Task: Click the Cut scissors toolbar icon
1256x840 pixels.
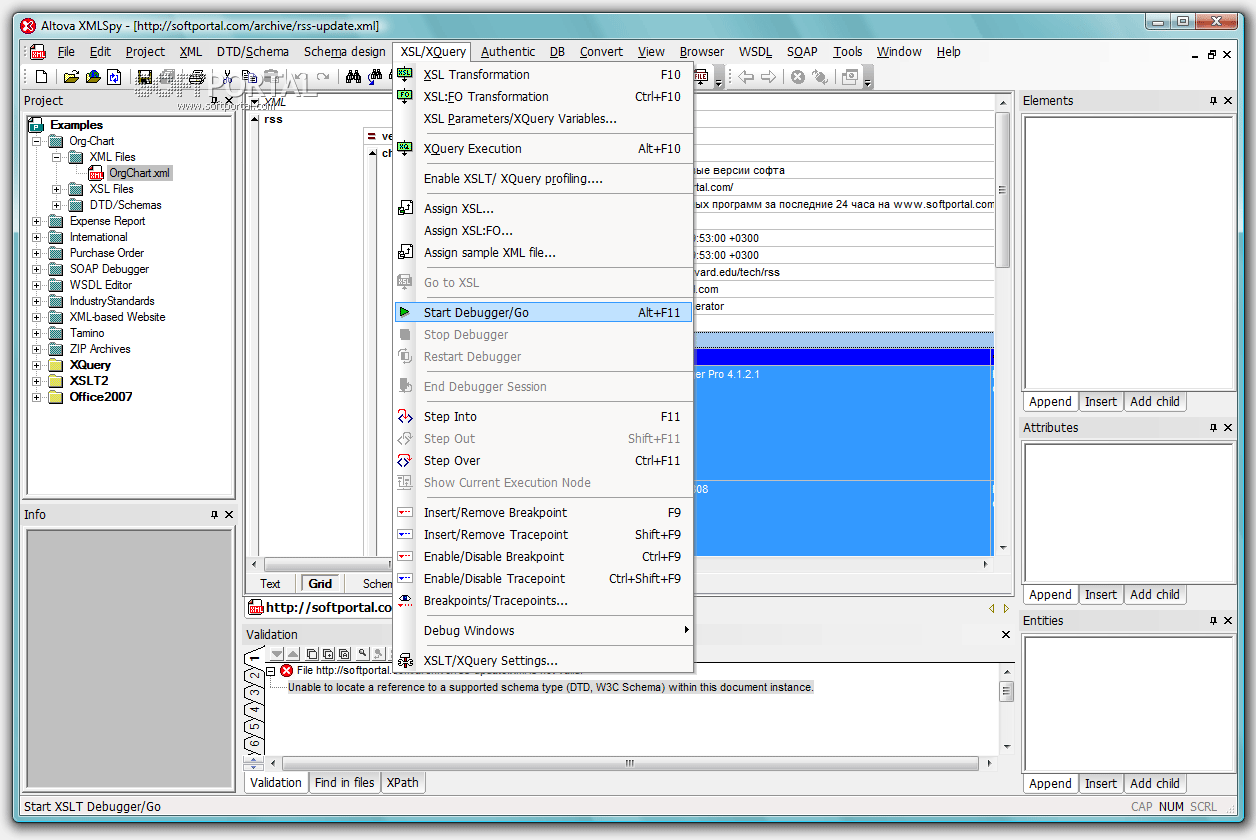Action: click(x=228, y=76)
